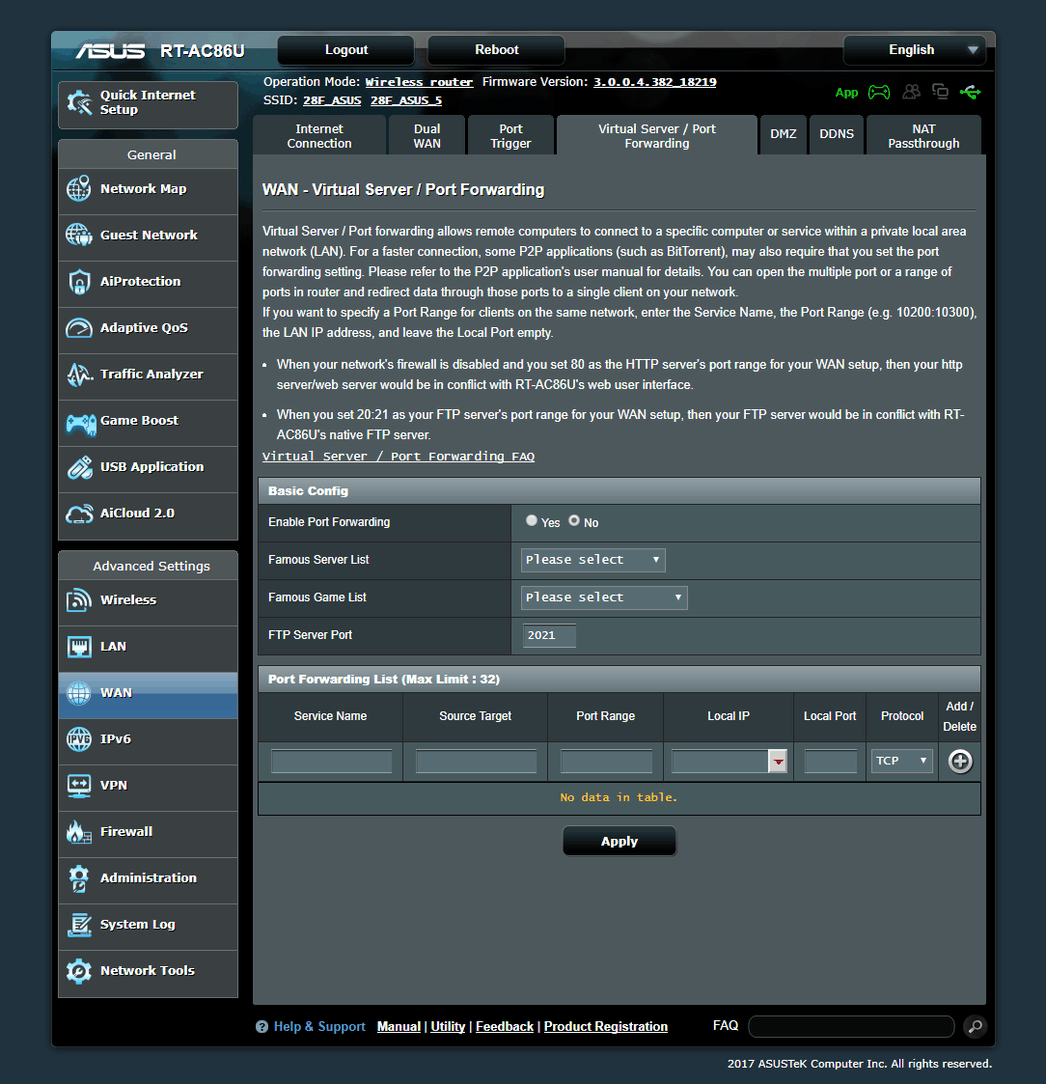The width and height of the screenshot is (1046, 1084).
Task: Open the Utility link in footer
Action: (447, 1027)
